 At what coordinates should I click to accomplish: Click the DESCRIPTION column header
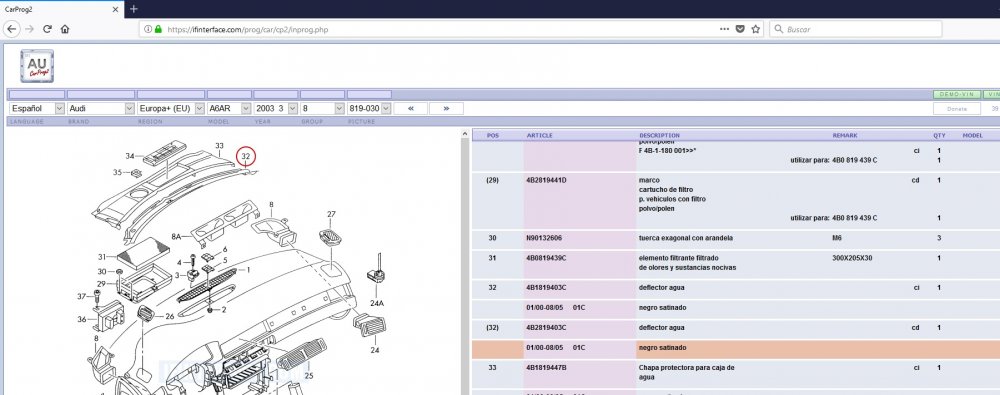659,135
